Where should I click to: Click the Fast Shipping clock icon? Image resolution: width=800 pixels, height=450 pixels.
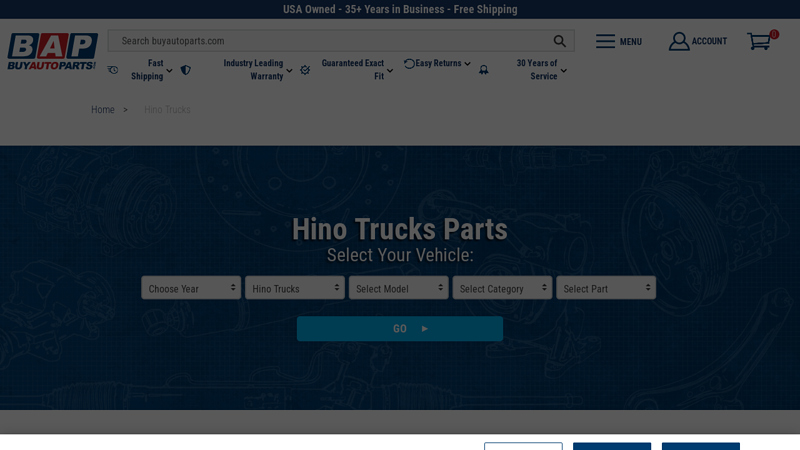pos(113,70)
